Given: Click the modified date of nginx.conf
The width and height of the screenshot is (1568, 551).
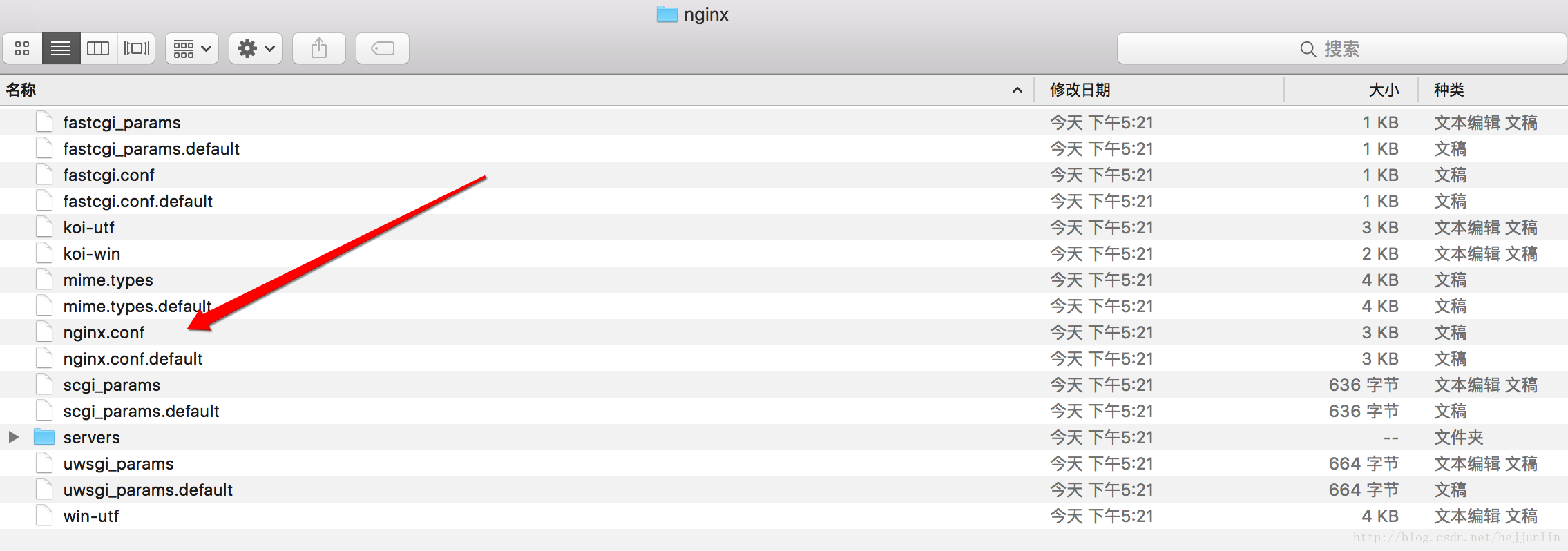Looking at the screenshot, I should [1102, 333].
